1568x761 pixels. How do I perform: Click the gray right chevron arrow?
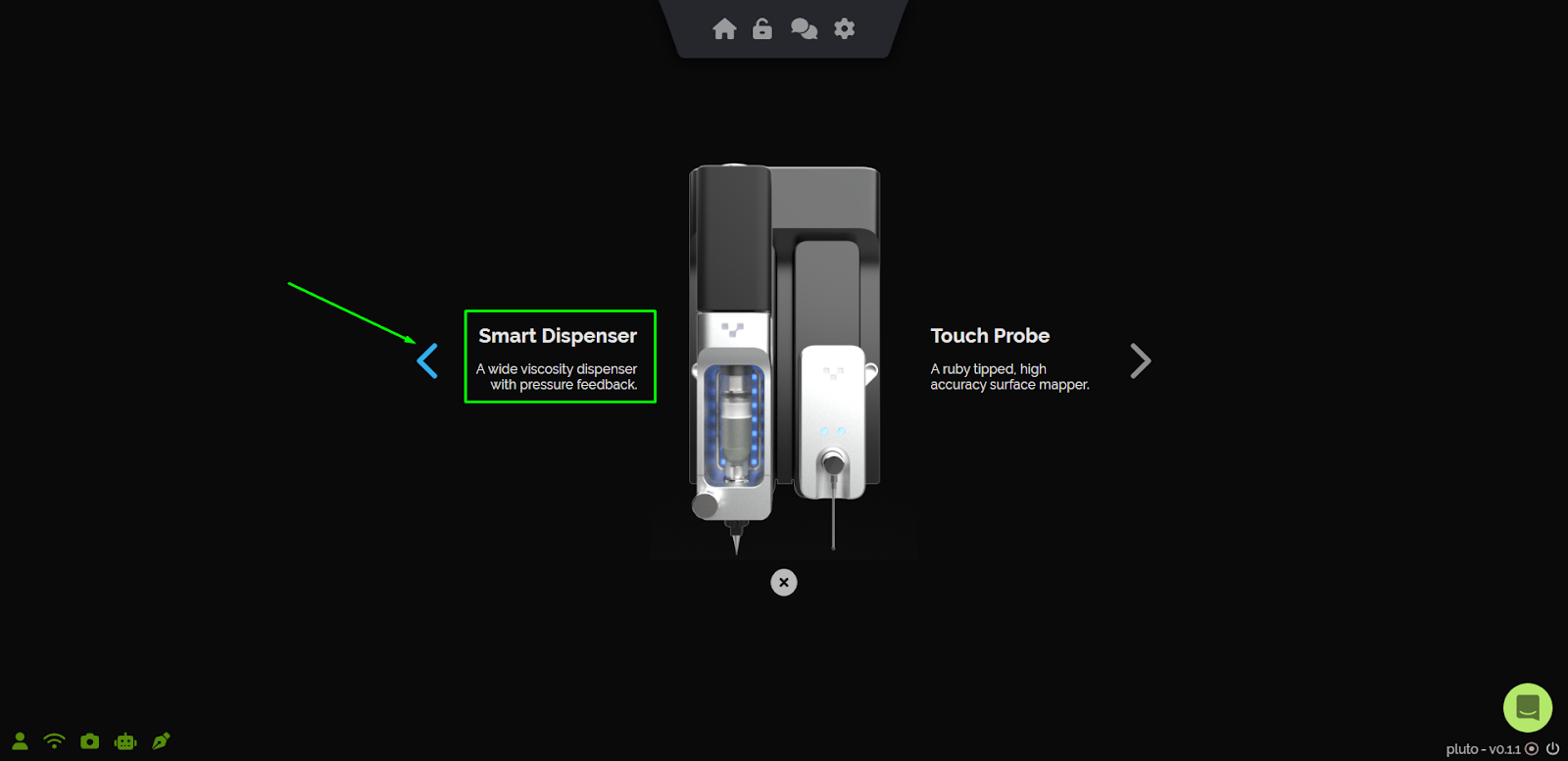click(1140, 360)
